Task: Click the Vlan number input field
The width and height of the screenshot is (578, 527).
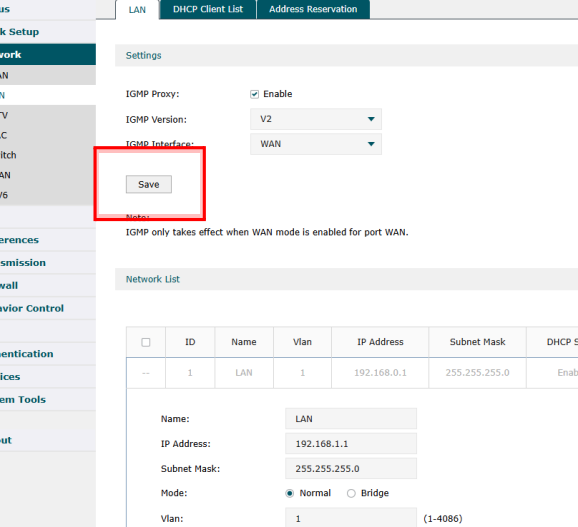Action: tap(351, 519)
